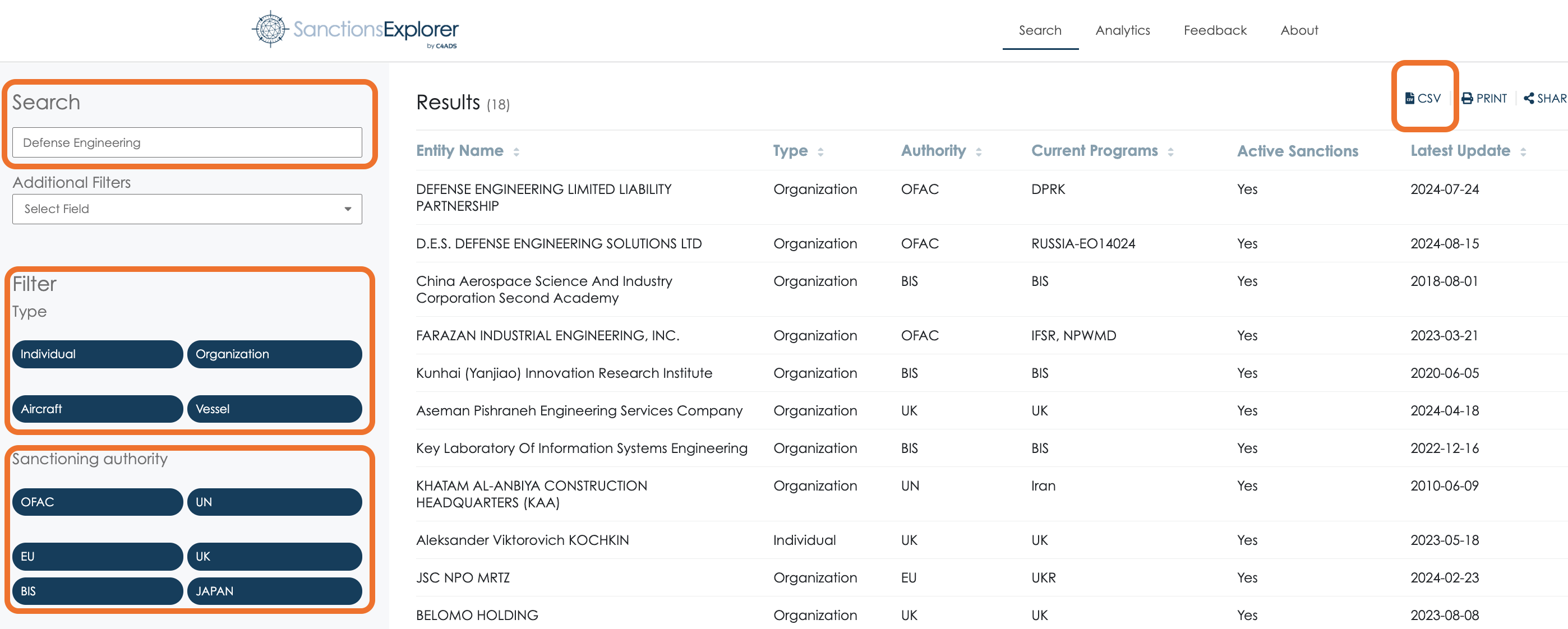The image size is (1568, 629).
Task: Open the Search tab
Action: click(1040, 30)
